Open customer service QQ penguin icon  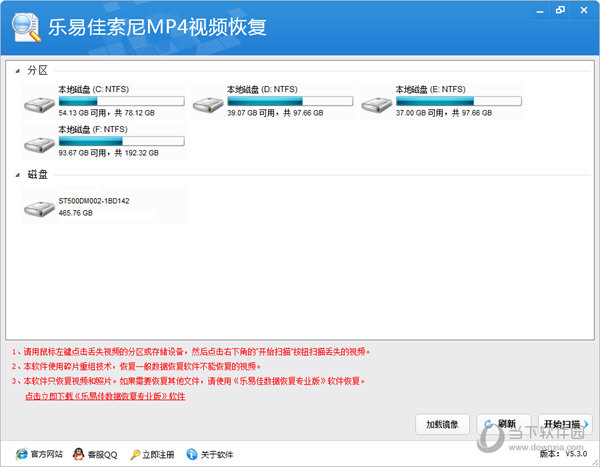78,454
